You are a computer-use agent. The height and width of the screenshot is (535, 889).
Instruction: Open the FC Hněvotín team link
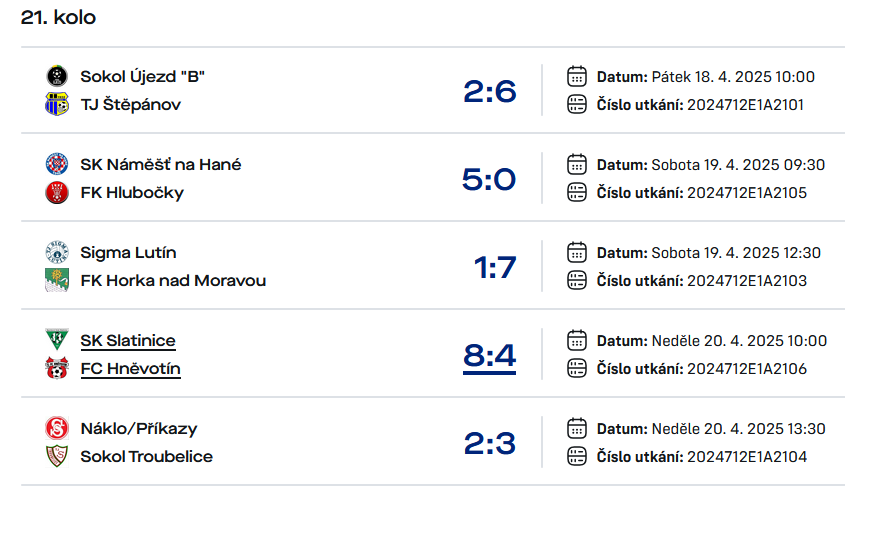(x=130, y=369)
